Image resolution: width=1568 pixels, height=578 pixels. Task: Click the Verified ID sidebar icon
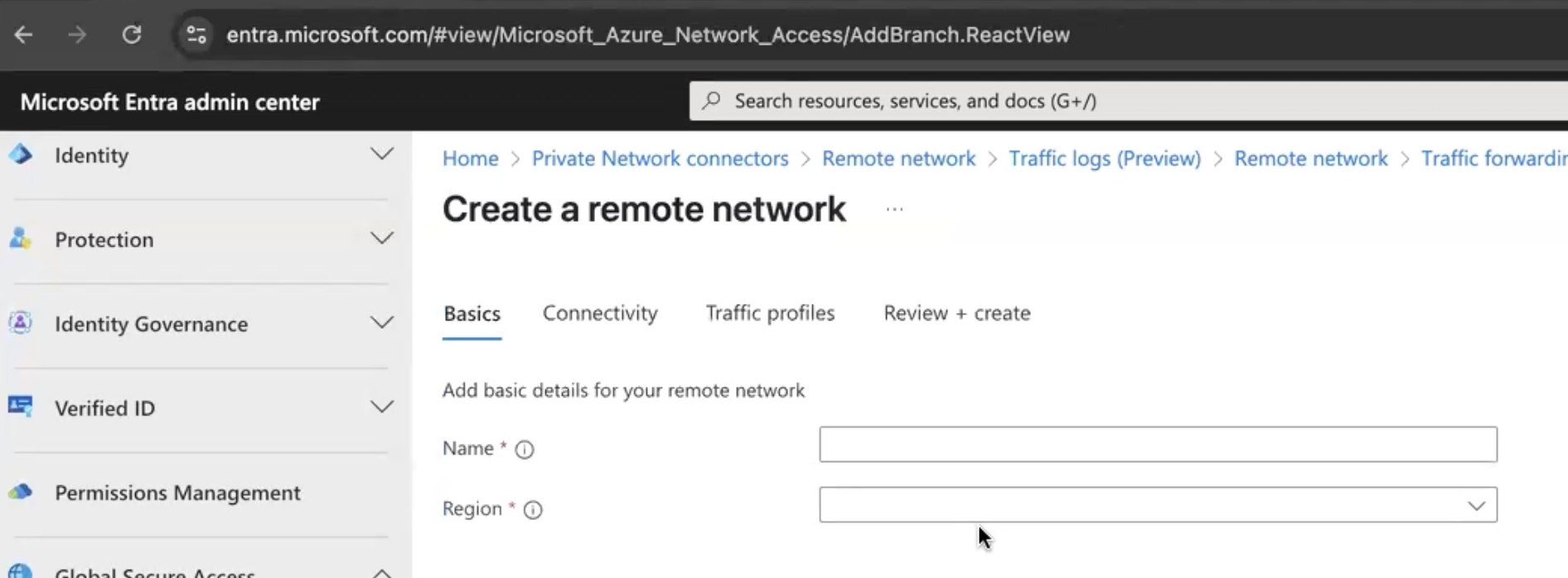tap(21, 407)
